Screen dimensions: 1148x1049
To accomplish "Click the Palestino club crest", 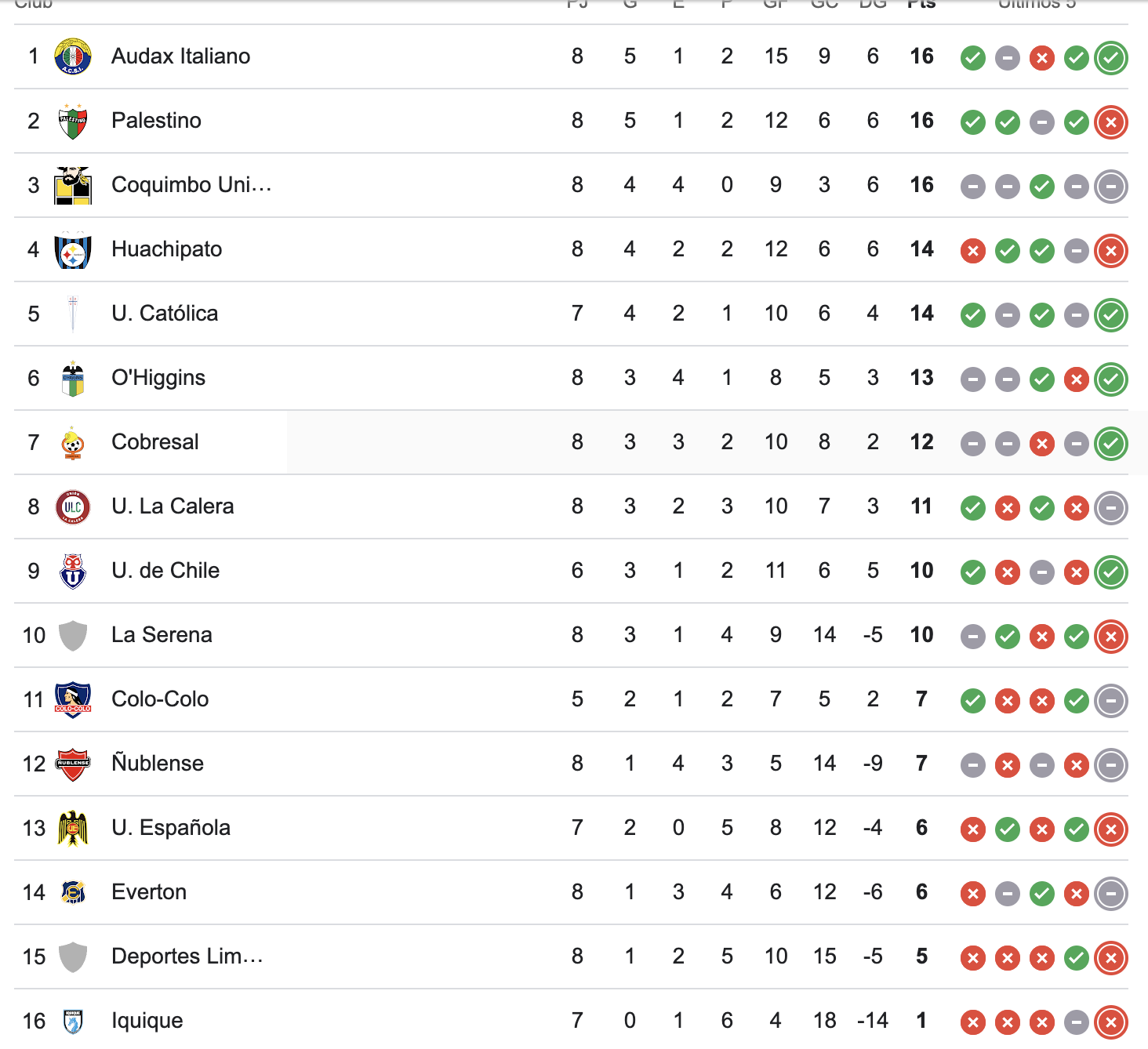I will [74, 121].
